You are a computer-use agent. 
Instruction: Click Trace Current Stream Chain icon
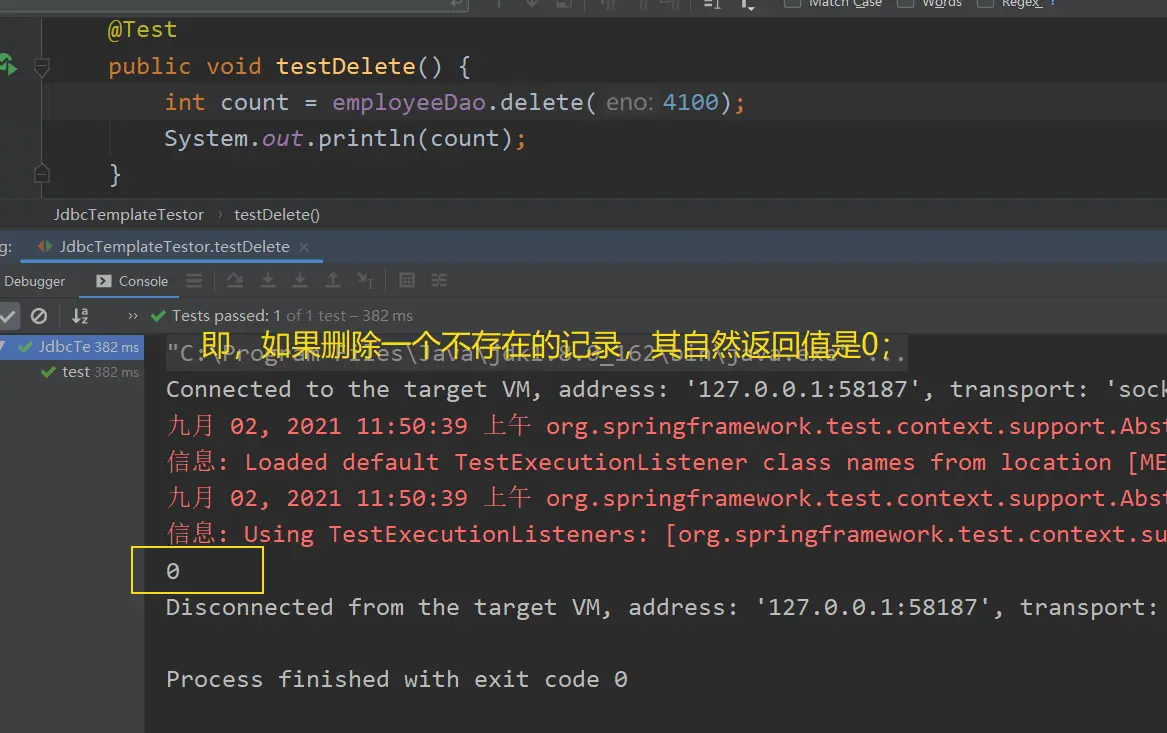tap(439, 281)
